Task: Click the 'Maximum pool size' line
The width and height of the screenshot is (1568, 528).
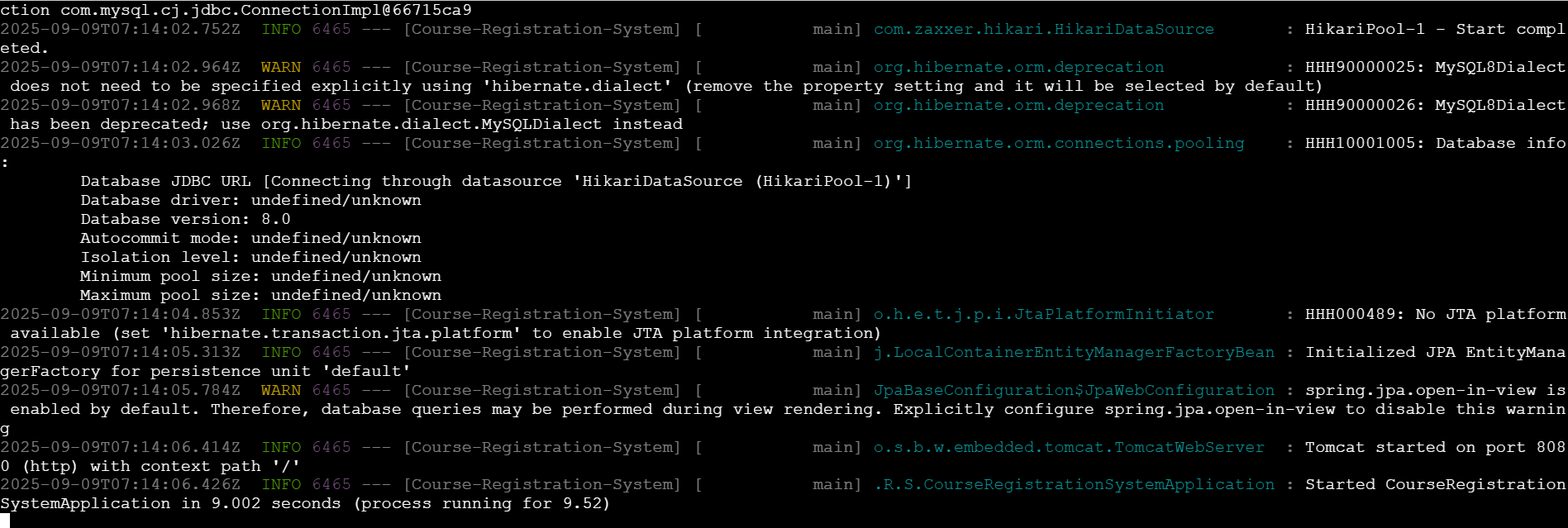Action: [x=260, y=295]
